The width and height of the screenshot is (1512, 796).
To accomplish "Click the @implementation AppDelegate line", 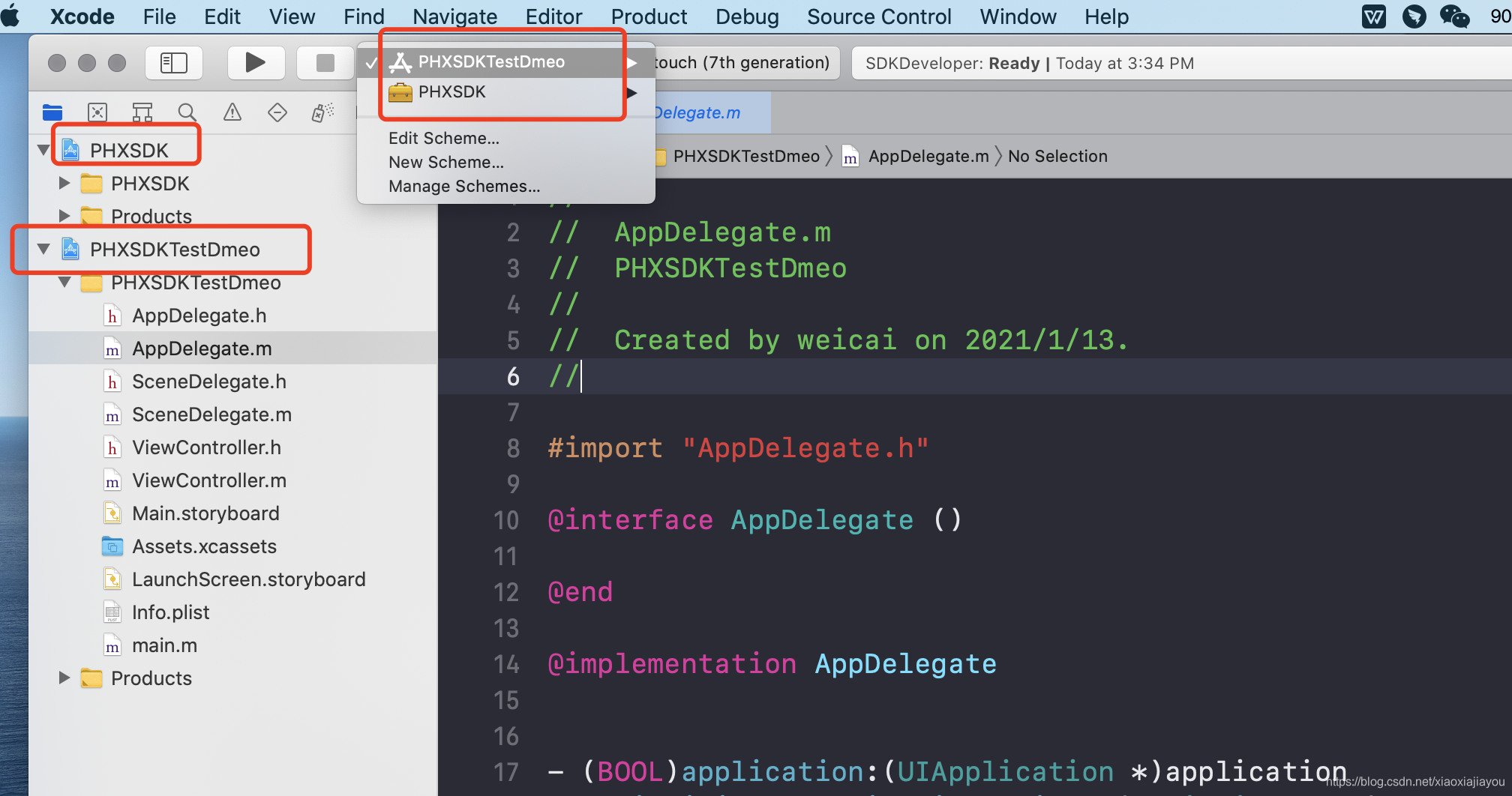I will pyautogui.click(x=772, y=664).
